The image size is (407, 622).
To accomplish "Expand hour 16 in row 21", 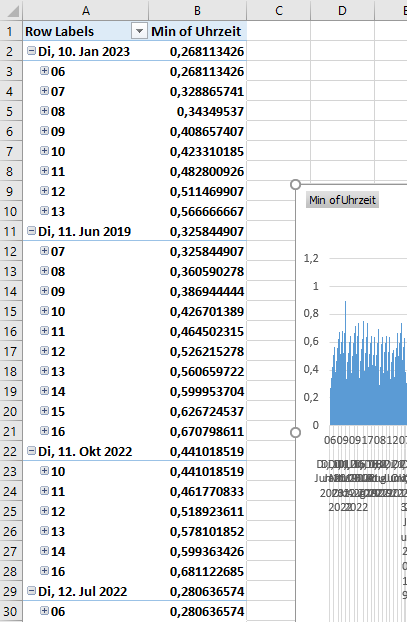I will [44, 430].
